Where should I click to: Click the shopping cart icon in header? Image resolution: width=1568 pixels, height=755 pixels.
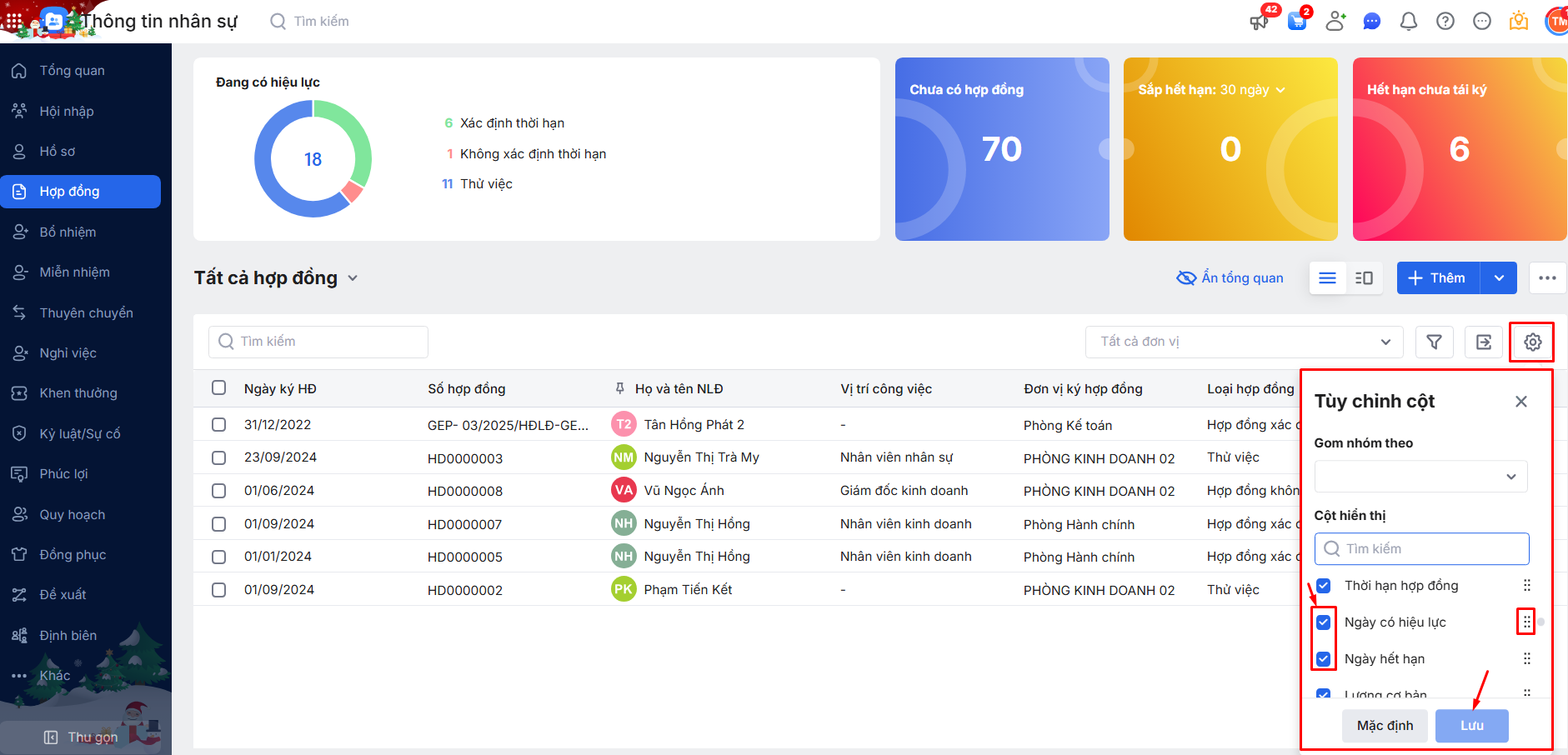tap(1297, 21)
